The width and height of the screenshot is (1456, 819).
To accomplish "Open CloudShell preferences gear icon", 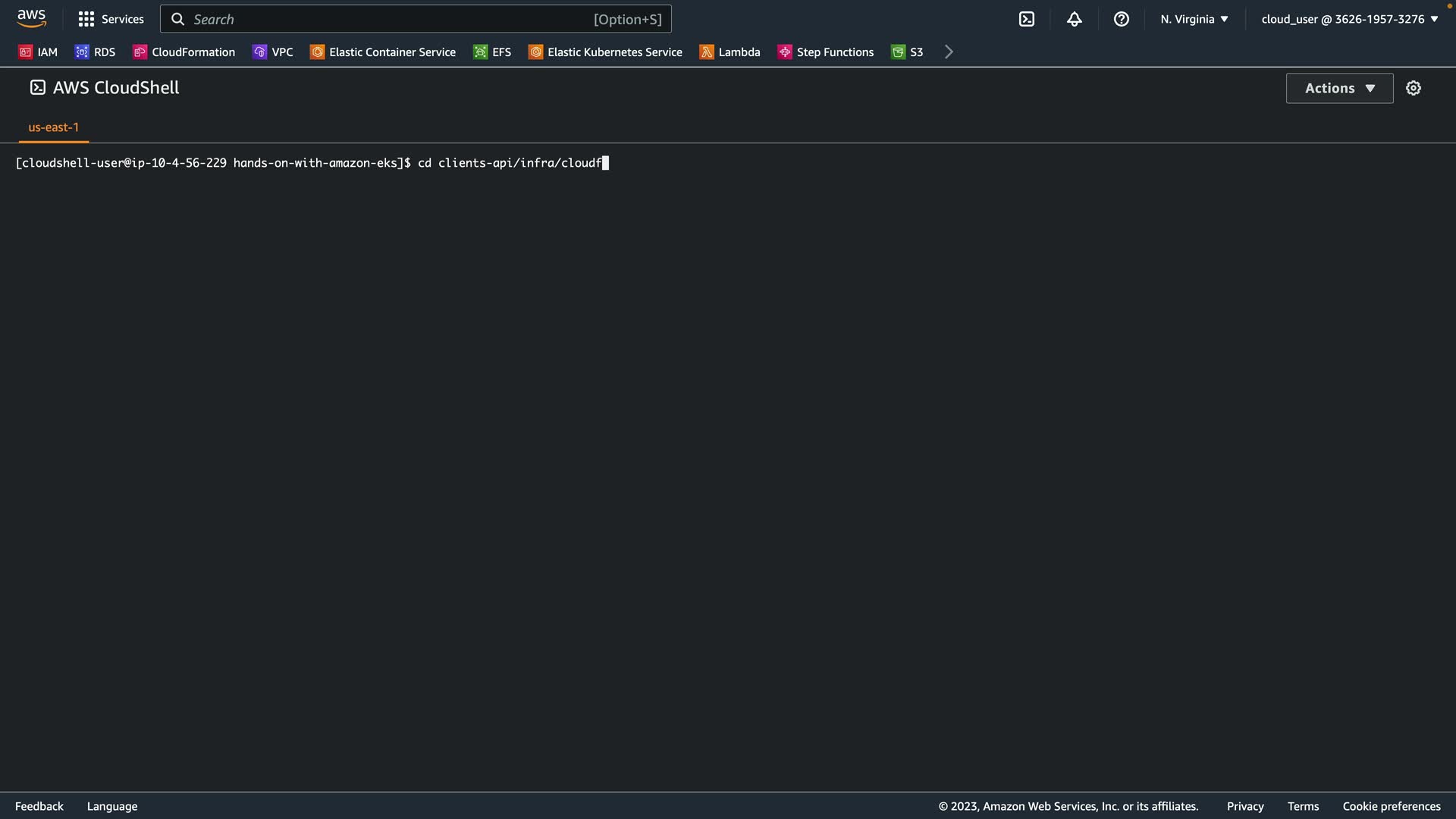I will point(1413,88).
